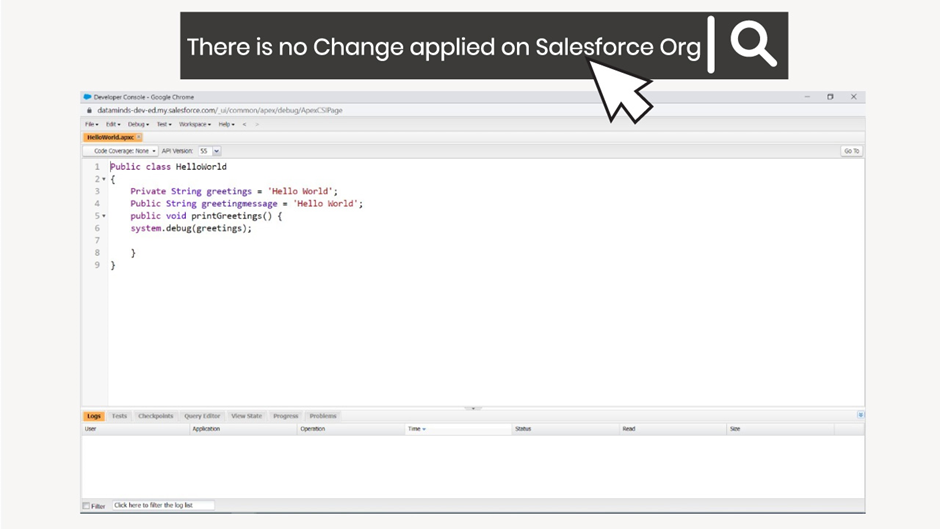Screen dimensions: 940x529
Task: Click the panel collapse icon at right of tabs
Action: [860, 415]
